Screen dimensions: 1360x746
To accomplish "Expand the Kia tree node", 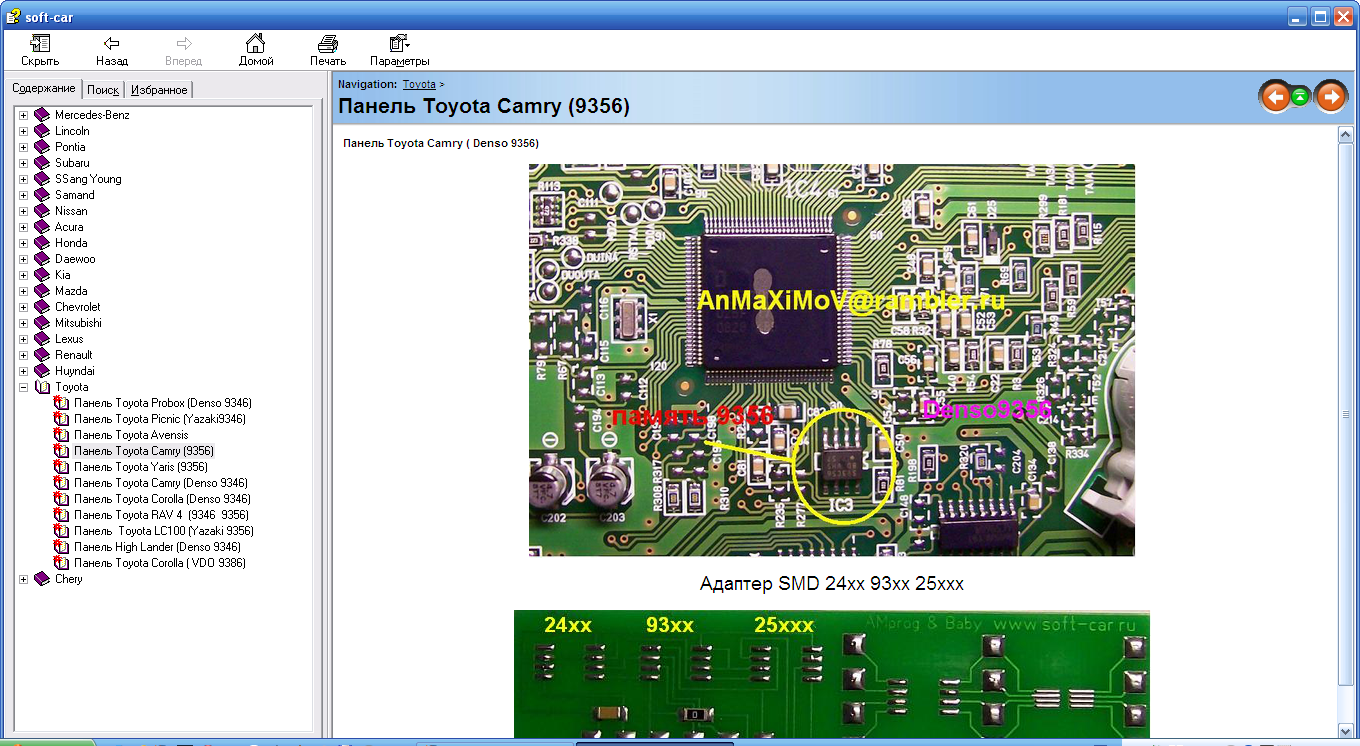I will (23, 275).
